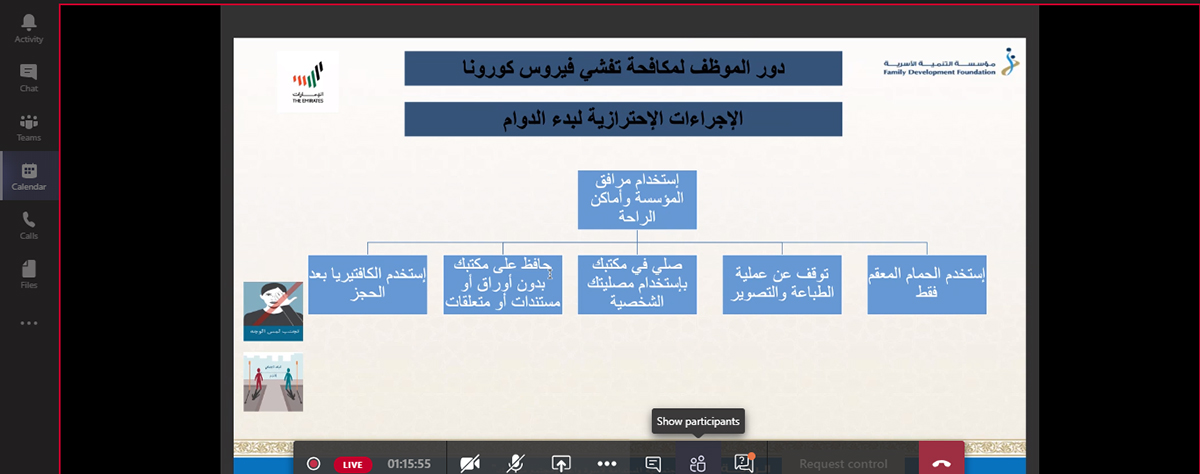Click the social distancing image
The height and width of the screenshot is (474, 1200).
273,382
